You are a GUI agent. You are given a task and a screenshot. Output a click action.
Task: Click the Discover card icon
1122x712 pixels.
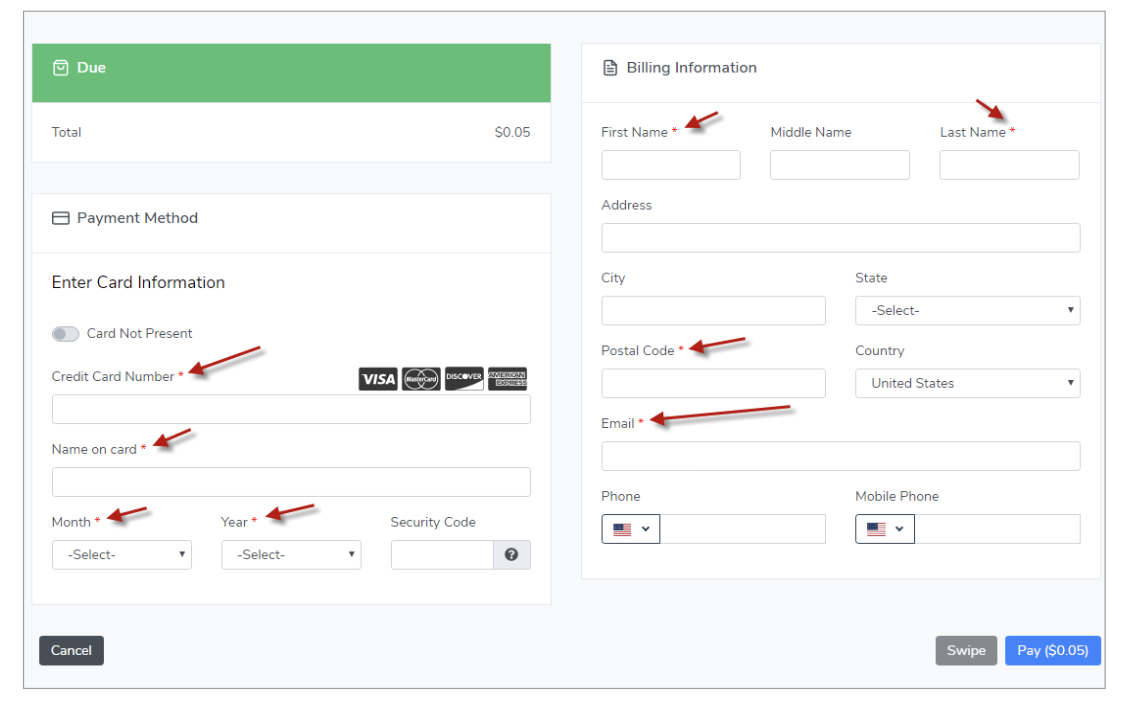point(464,379)
